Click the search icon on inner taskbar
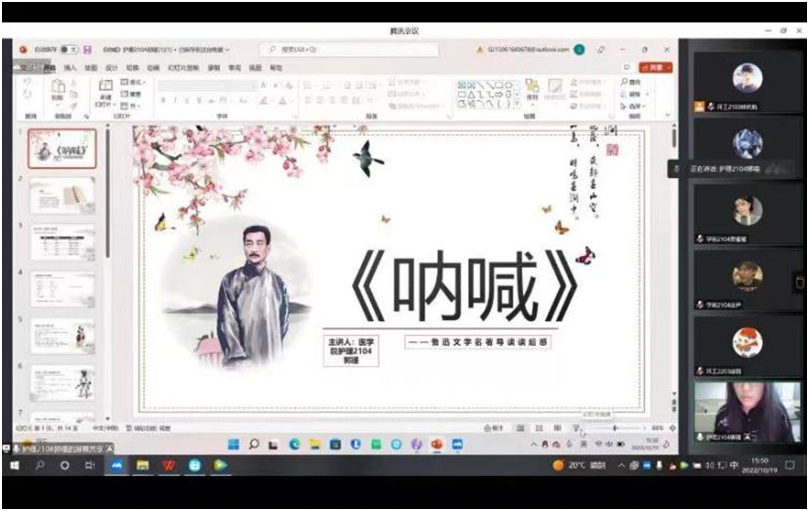 (x=254, y=444)
